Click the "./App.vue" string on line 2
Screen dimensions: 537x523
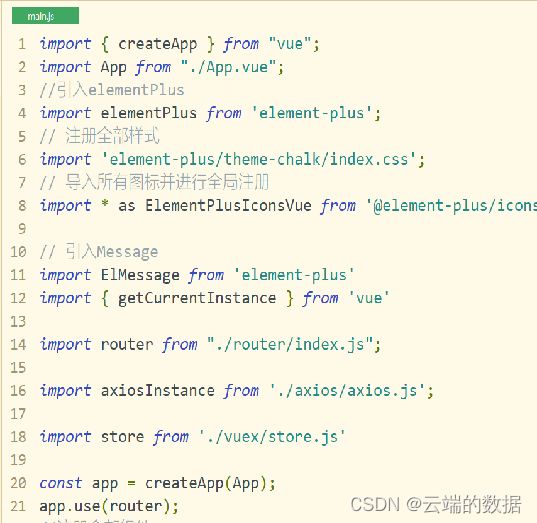click(x=228, y=67)
